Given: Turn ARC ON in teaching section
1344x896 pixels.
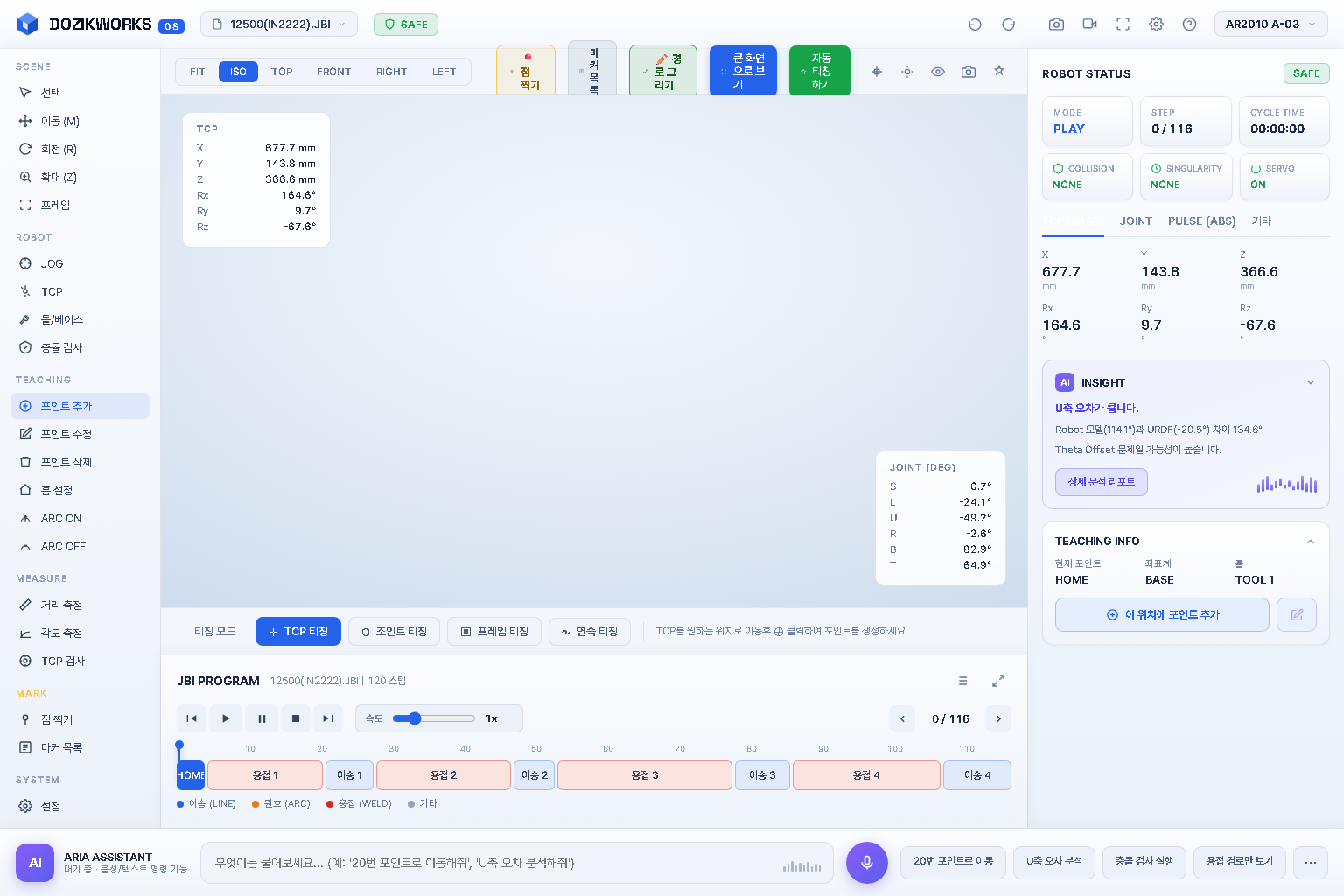Looking at the screenshot, I should 80,518.
